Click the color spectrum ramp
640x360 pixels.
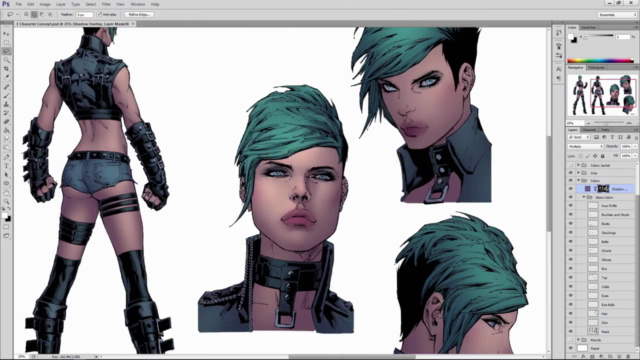[x=600, y=60]
